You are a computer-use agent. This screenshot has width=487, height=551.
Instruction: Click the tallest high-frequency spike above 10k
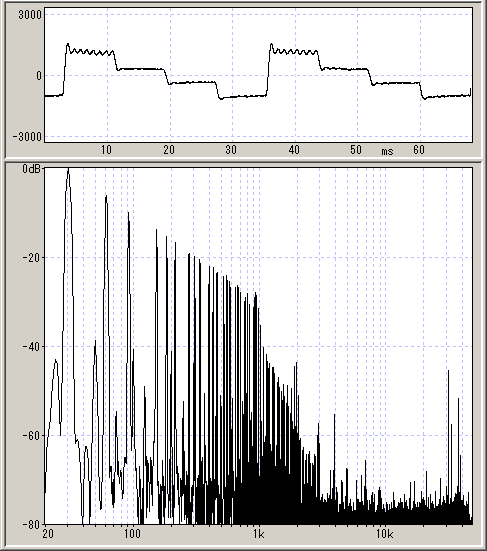tap(448, 372)
